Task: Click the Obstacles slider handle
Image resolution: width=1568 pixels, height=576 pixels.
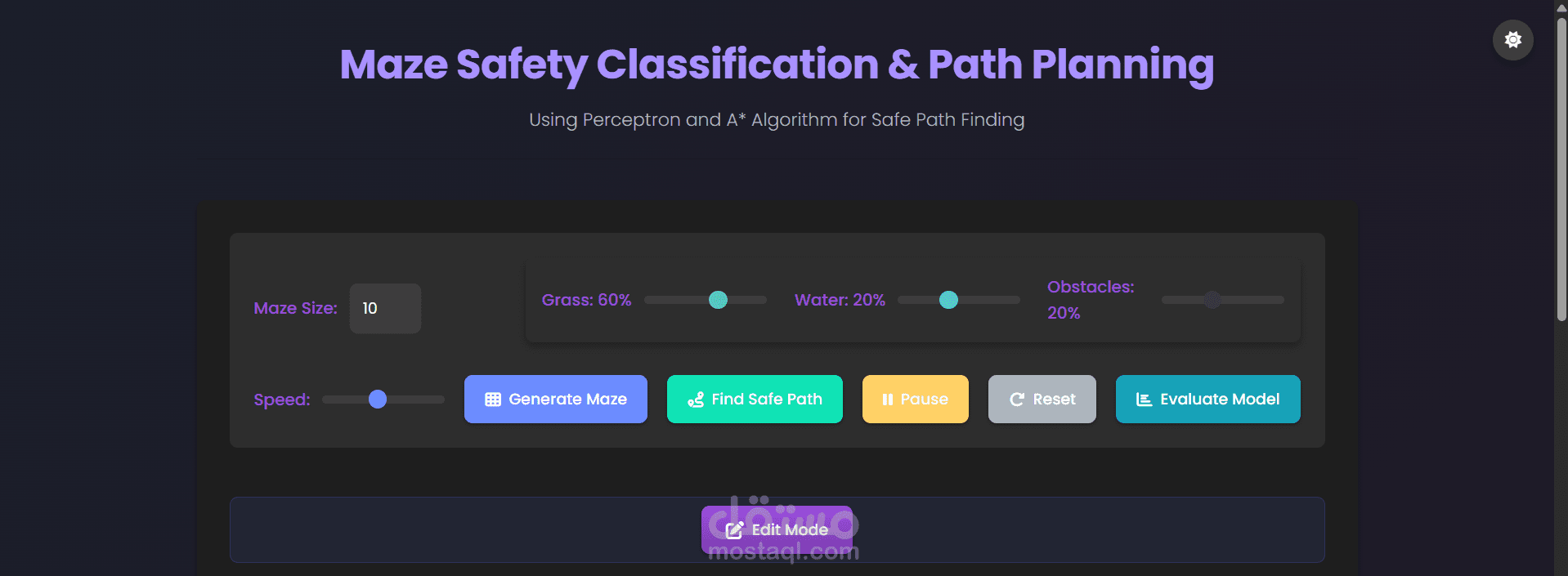Action: pyautogui.click(x=1212, y=300)
